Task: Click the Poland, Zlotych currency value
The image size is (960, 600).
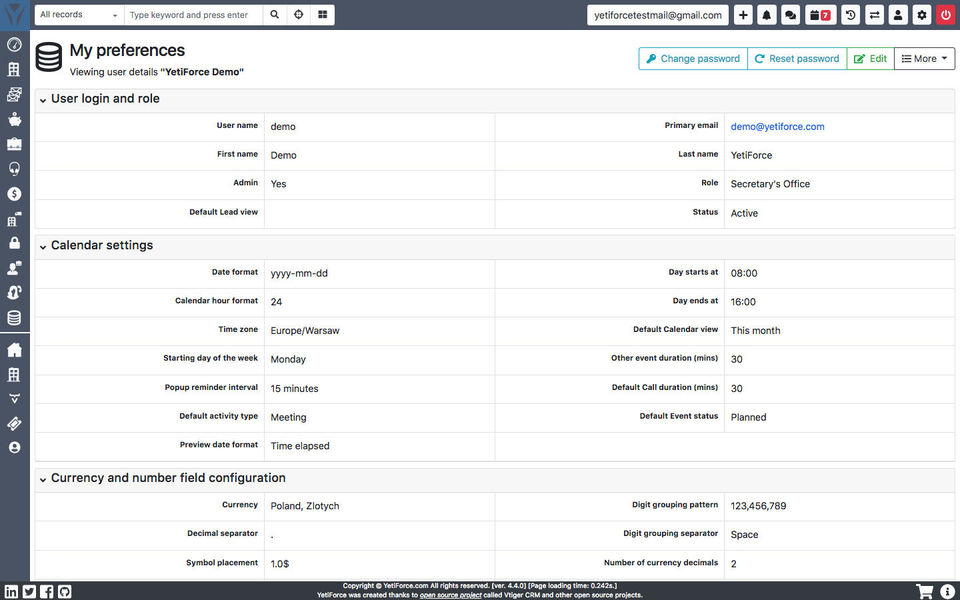Action: [305, 506]
